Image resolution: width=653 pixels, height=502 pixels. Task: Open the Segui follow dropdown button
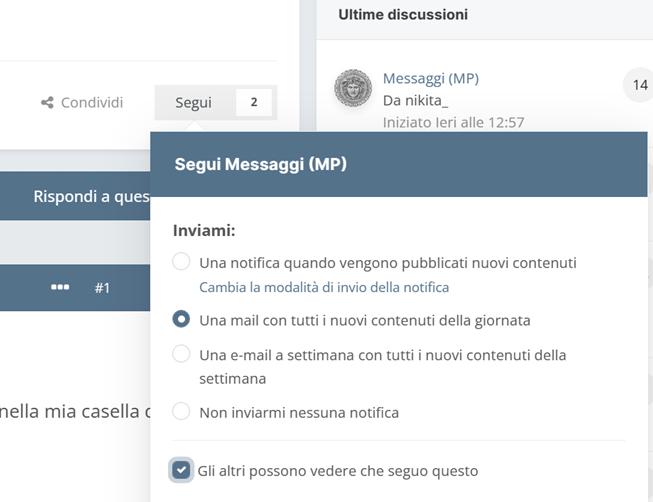[194, 102]
